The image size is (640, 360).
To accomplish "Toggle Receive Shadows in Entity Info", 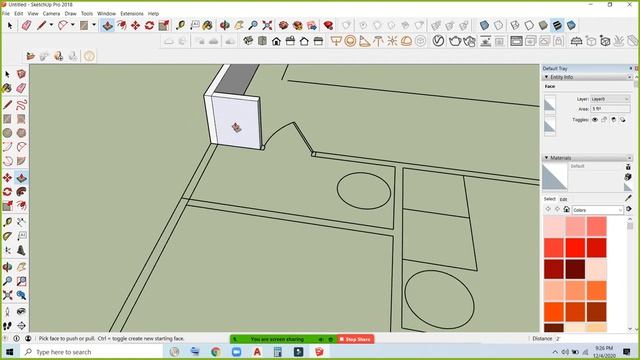I will [613, 120].
